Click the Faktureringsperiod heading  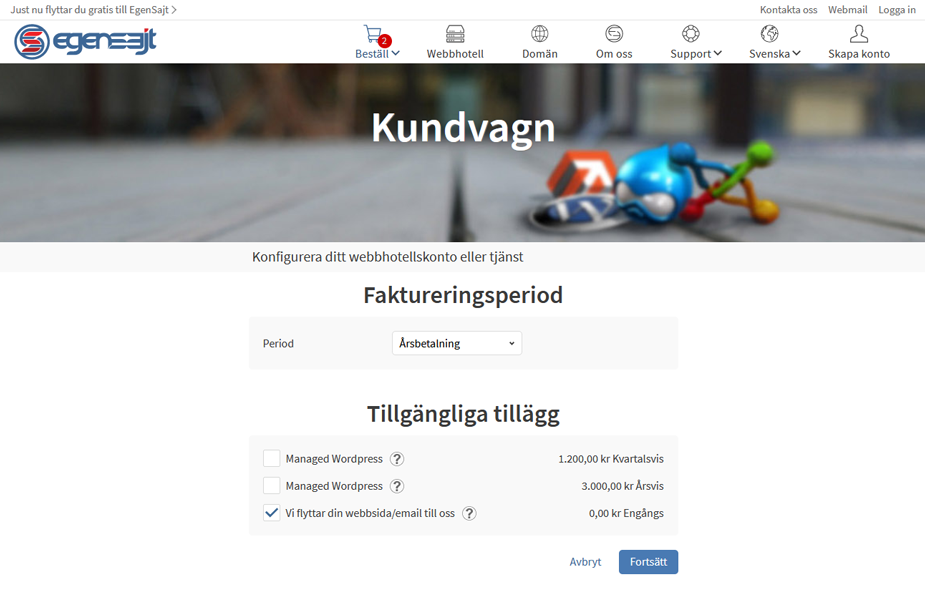[x=463, y=295]
